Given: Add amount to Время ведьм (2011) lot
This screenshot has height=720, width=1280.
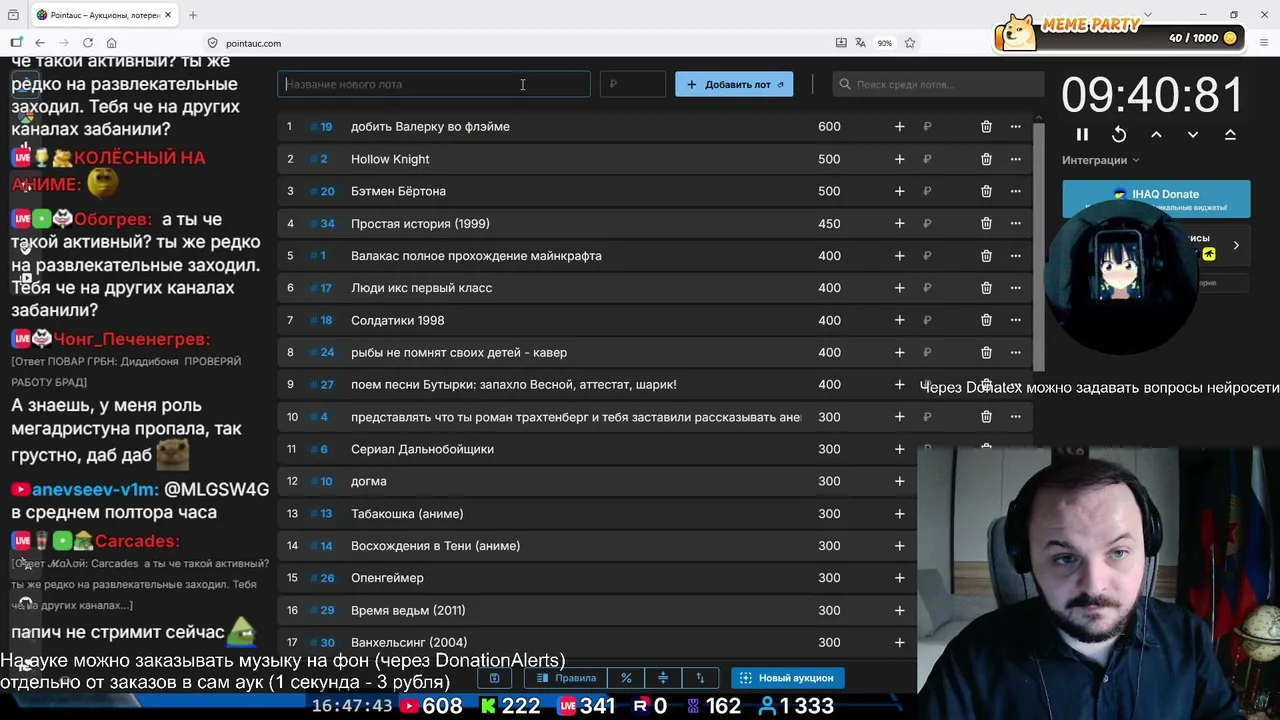Looking at the screenshot, I should 899,610.
